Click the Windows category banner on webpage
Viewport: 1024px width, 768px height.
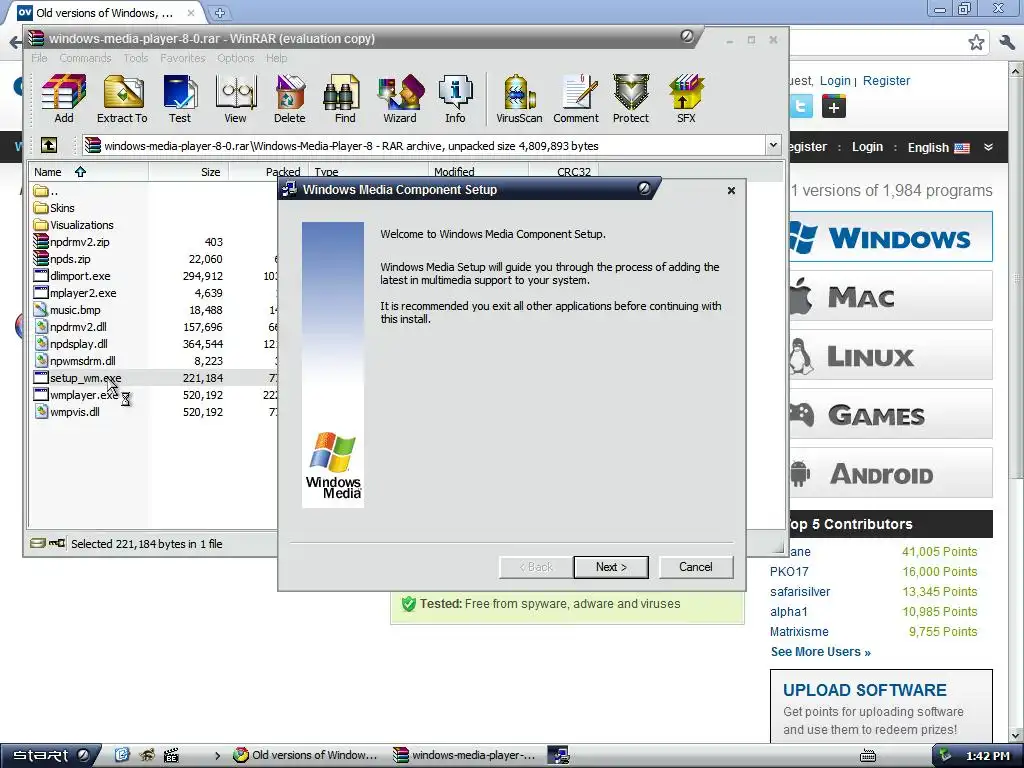pyautogui.click(x=891, y=237)
